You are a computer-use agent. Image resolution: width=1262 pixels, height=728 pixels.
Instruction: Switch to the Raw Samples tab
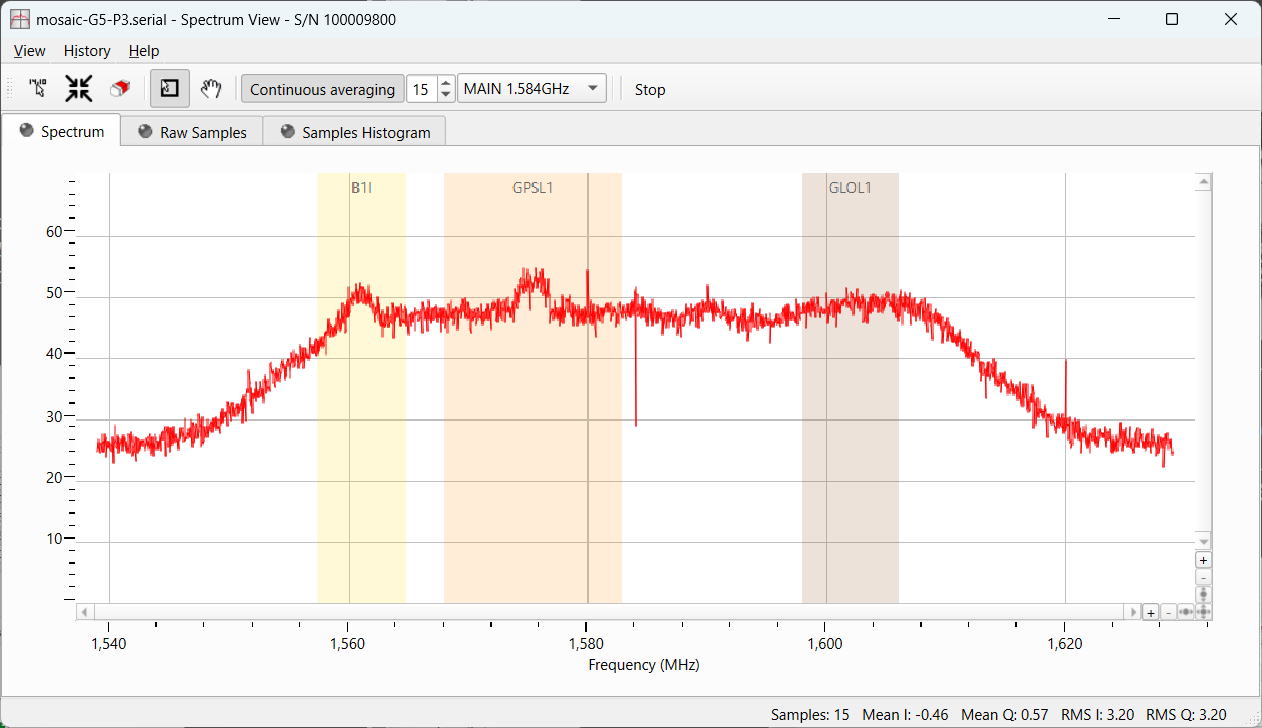pyautogui.click(x=192, y=132)
